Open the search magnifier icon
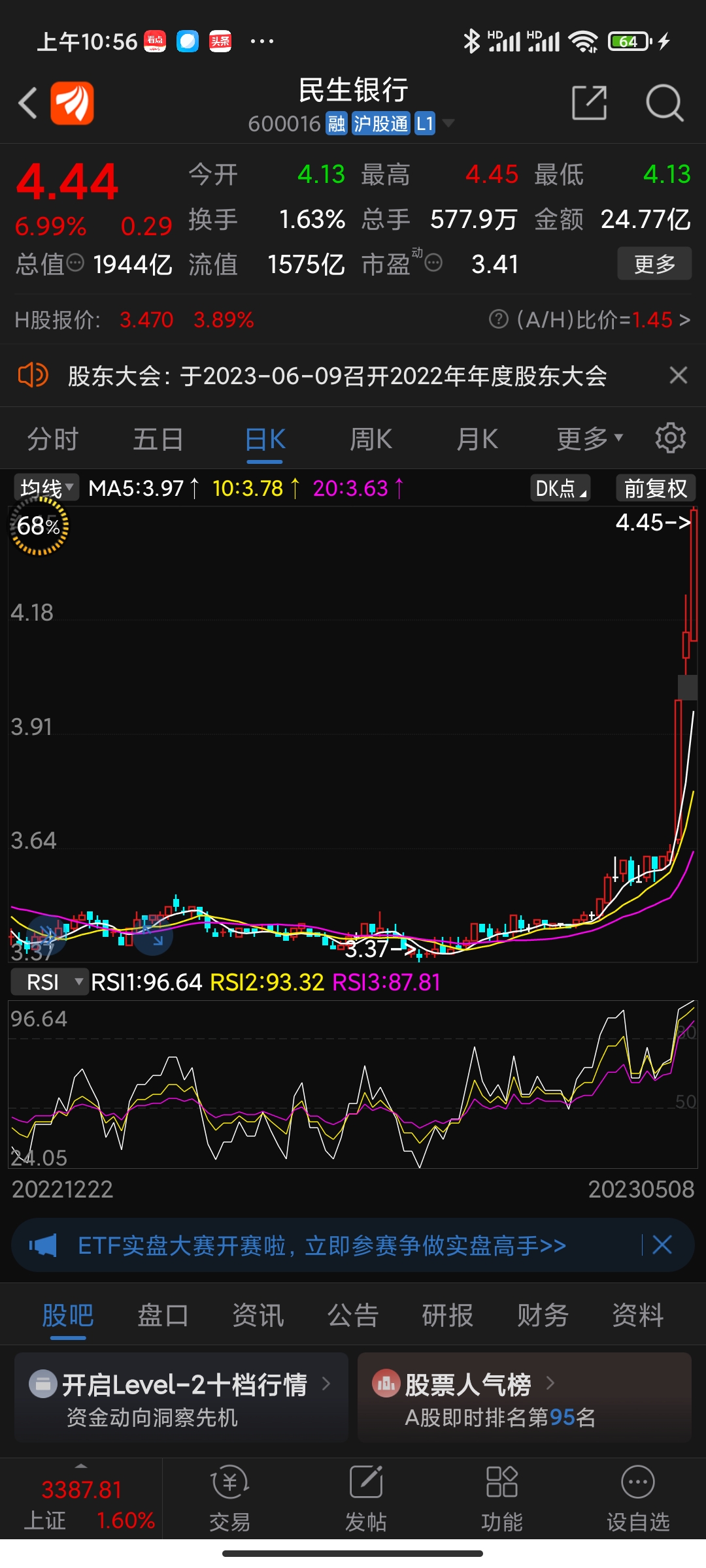Image resolution: width=706 pixels, height=1568 pixels. [664, 103]
